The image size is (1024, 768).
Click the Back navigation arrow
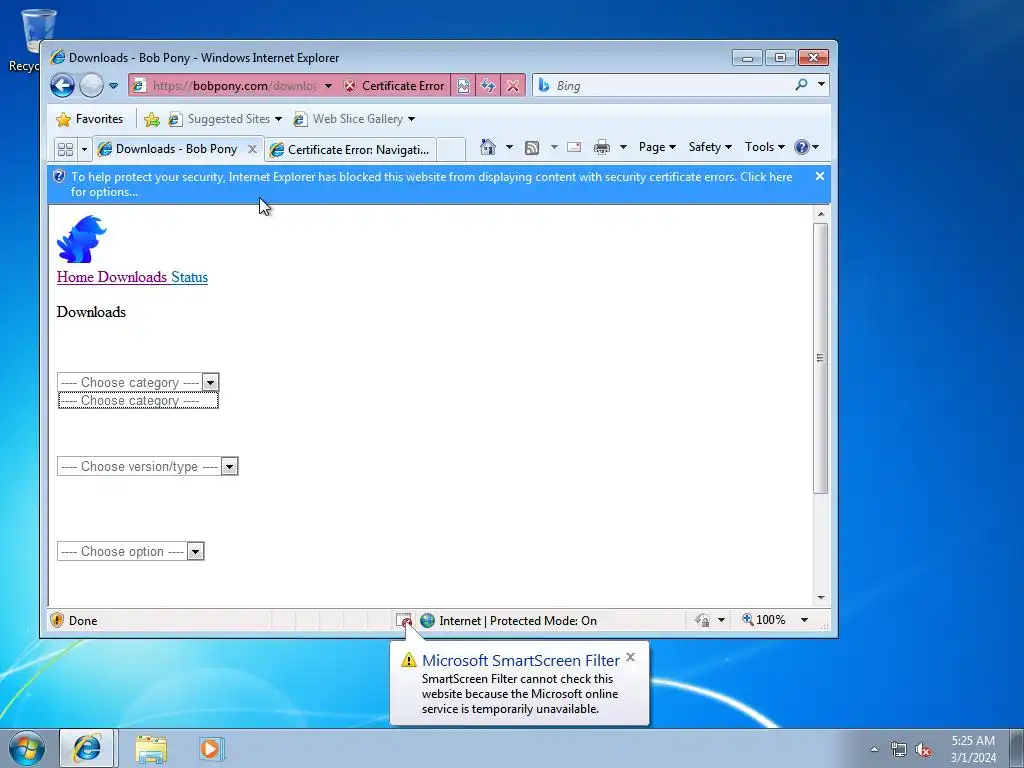(63, 86)
